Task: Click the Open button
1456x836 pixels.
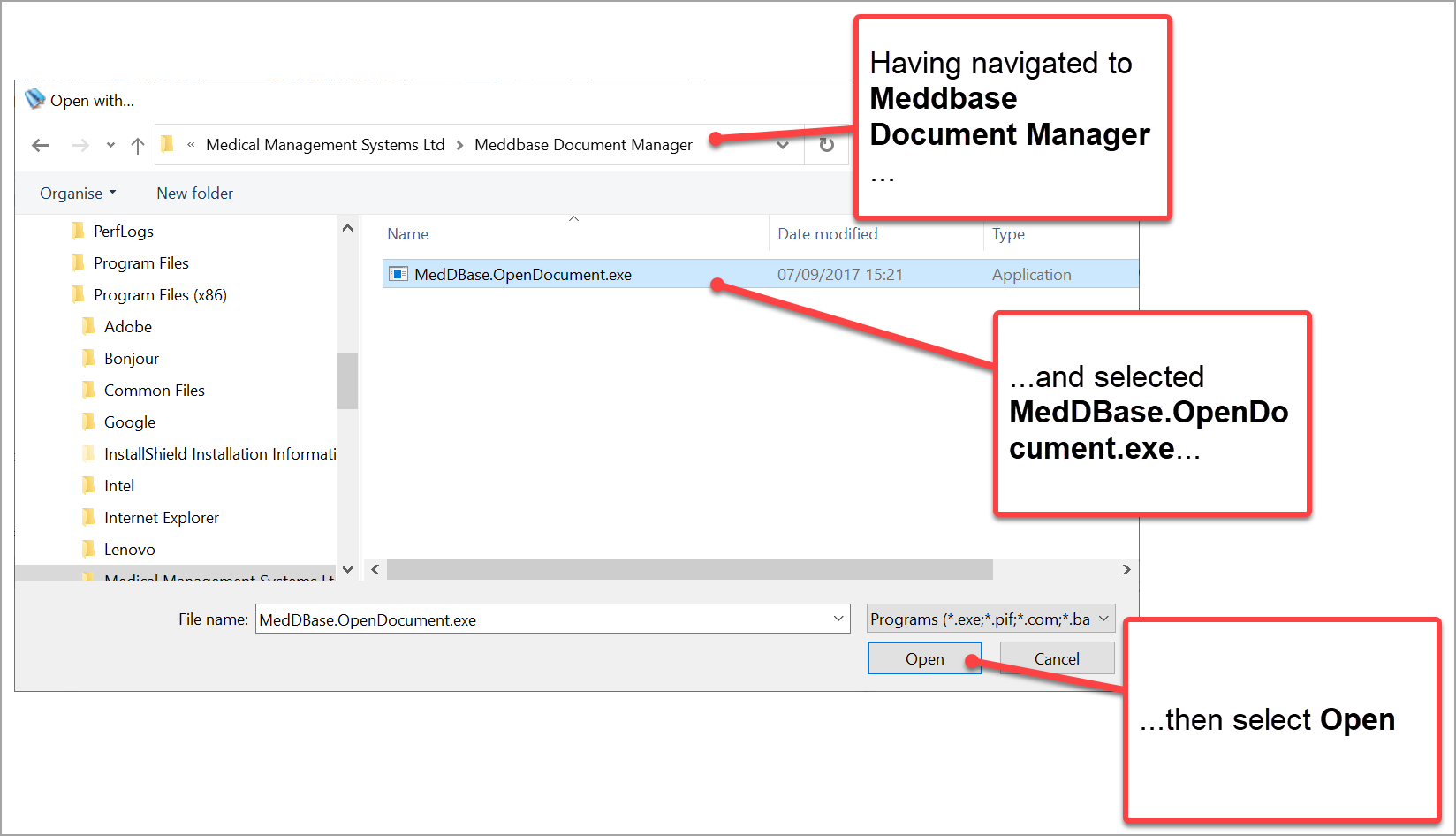Action: point(925,659)
